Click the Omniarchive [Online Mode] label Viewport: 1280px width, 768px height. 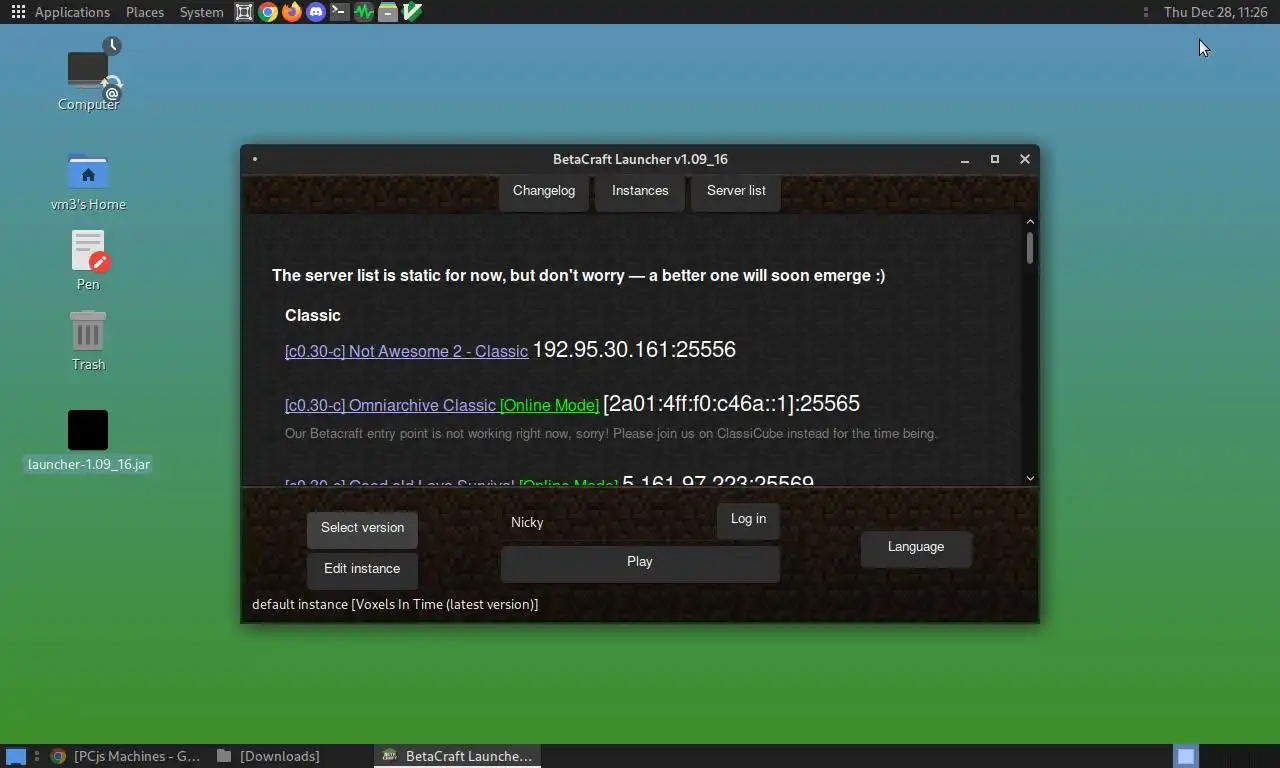click(549, 405)
